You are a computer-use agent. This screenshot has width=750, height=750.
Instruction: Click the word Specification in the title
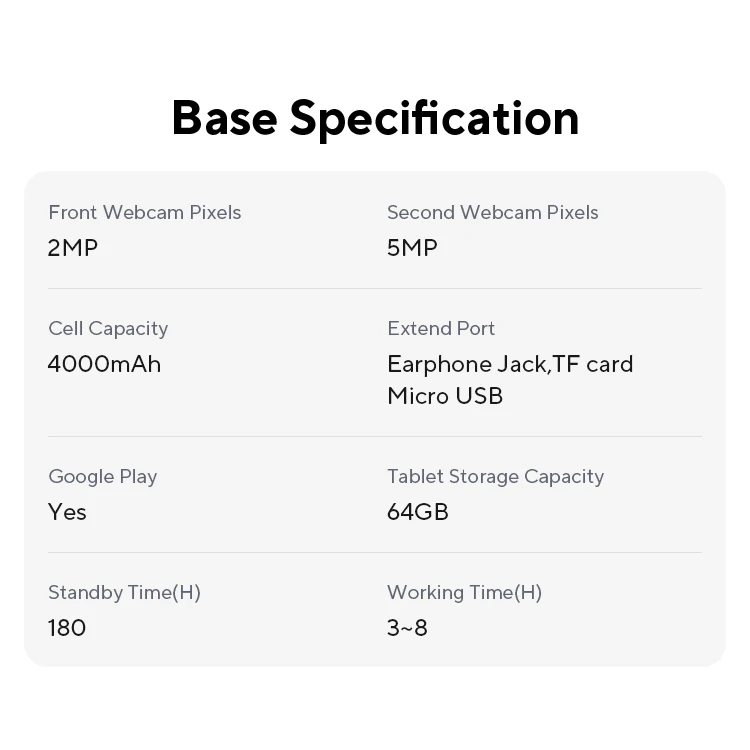[434, 118]
